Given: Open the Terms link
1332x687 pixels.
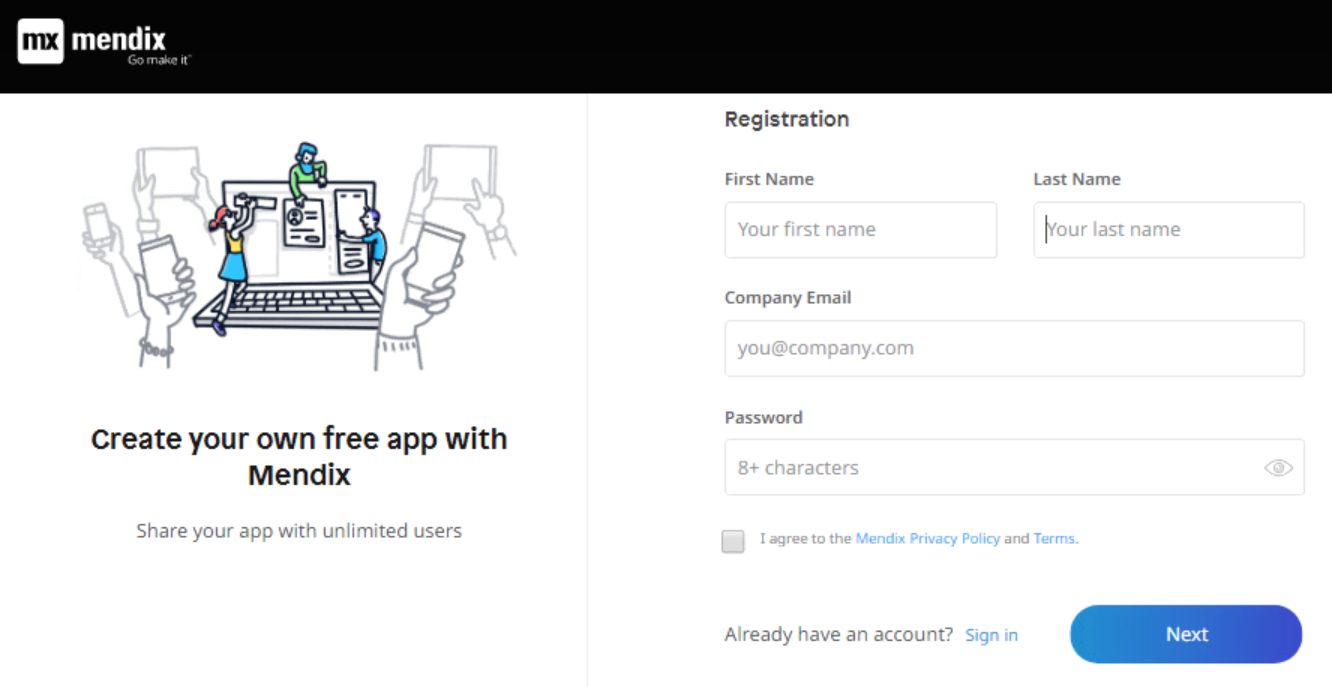Looking at the screenshot, I should (x=1054, y=538).
